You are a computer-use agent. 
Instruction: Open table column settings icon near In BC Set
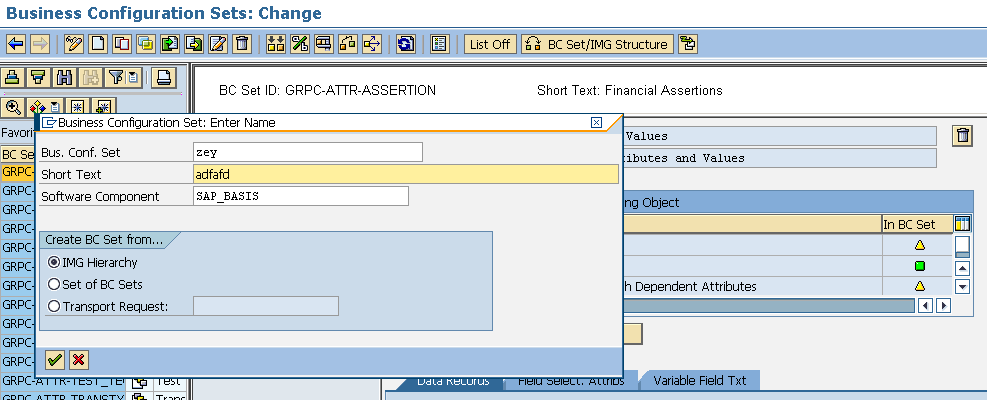[962, 223]
